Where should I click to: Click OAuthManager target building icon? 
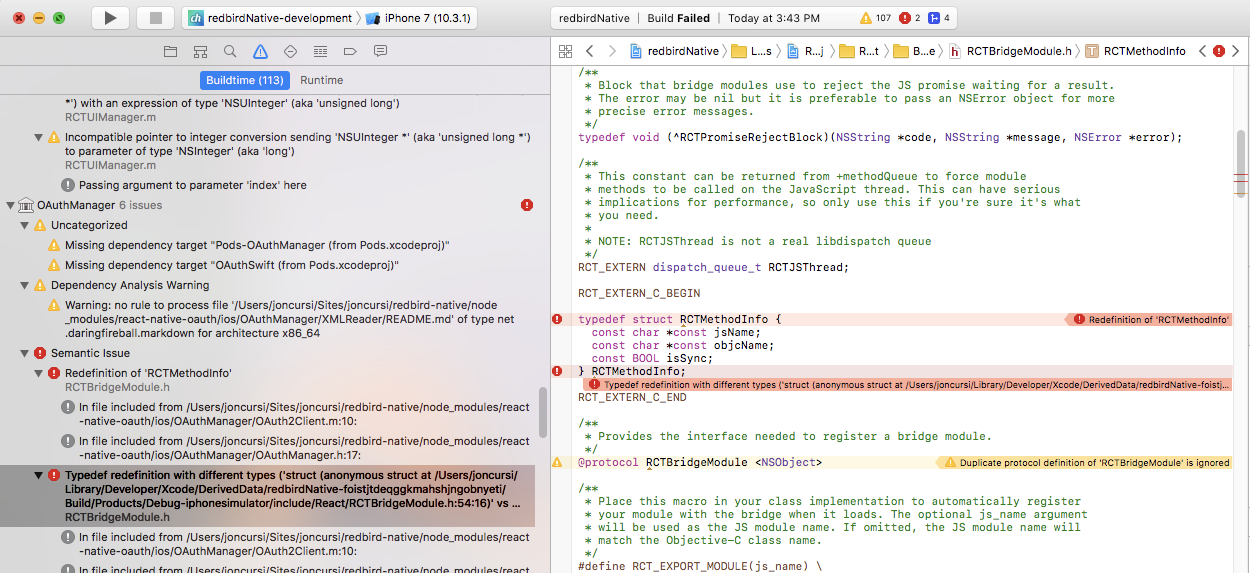(25, 205)
